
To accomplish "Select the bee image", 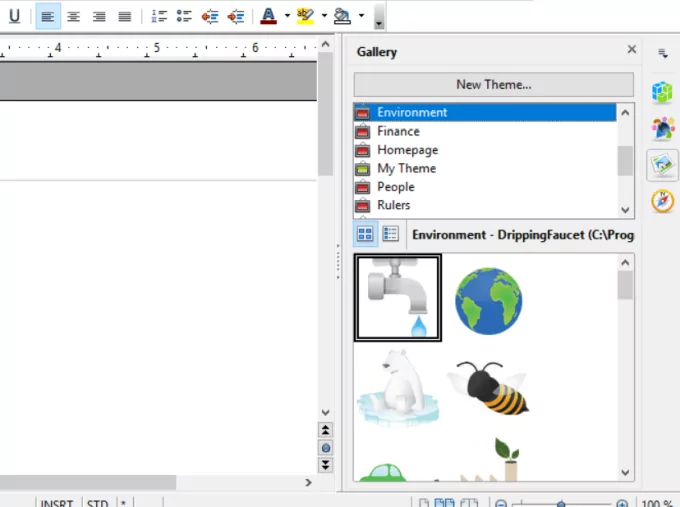I will [489, 388].
